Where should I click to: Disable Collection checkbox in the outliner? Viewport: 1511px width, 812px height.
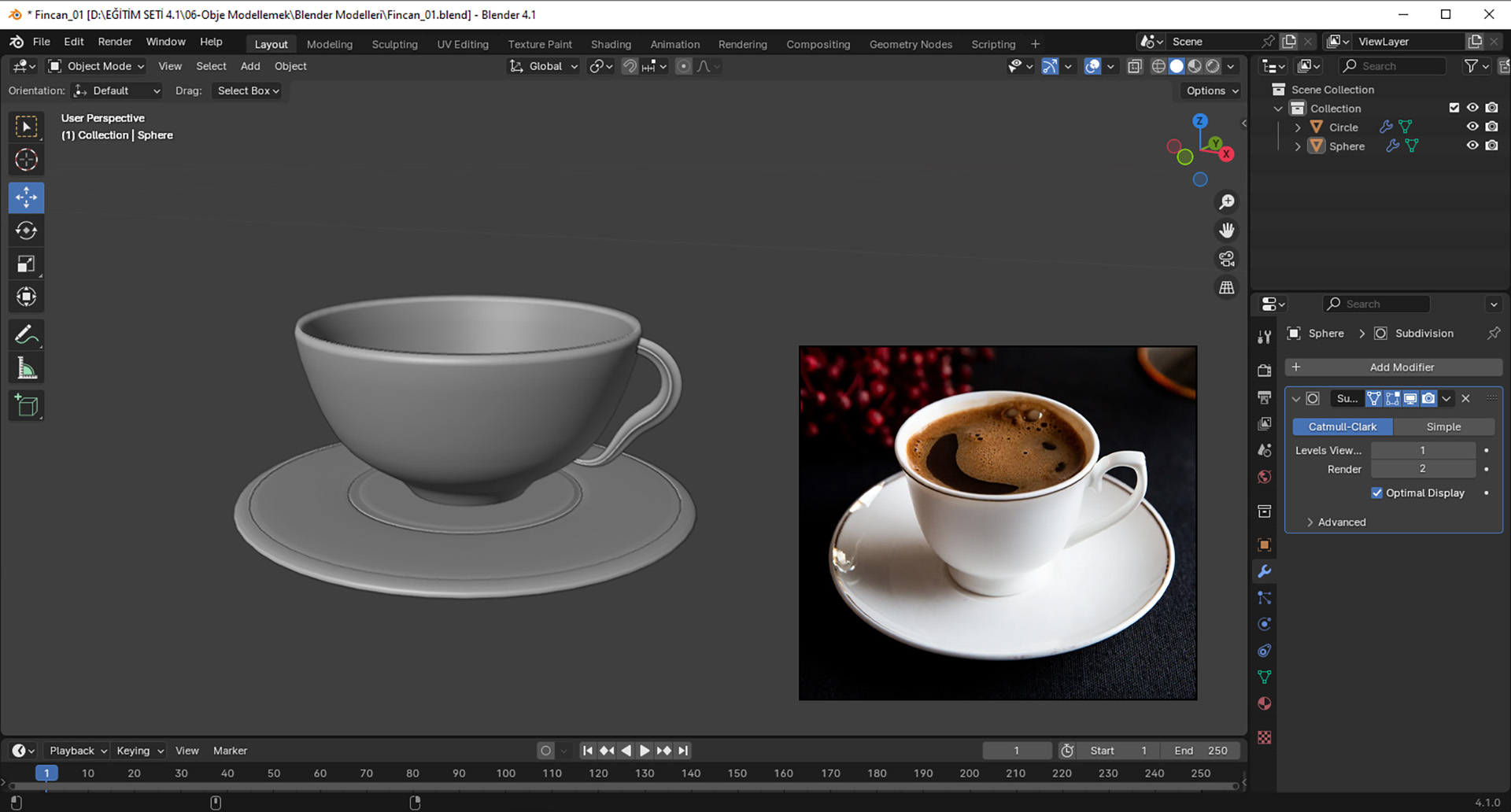[x=1454, y=108]
